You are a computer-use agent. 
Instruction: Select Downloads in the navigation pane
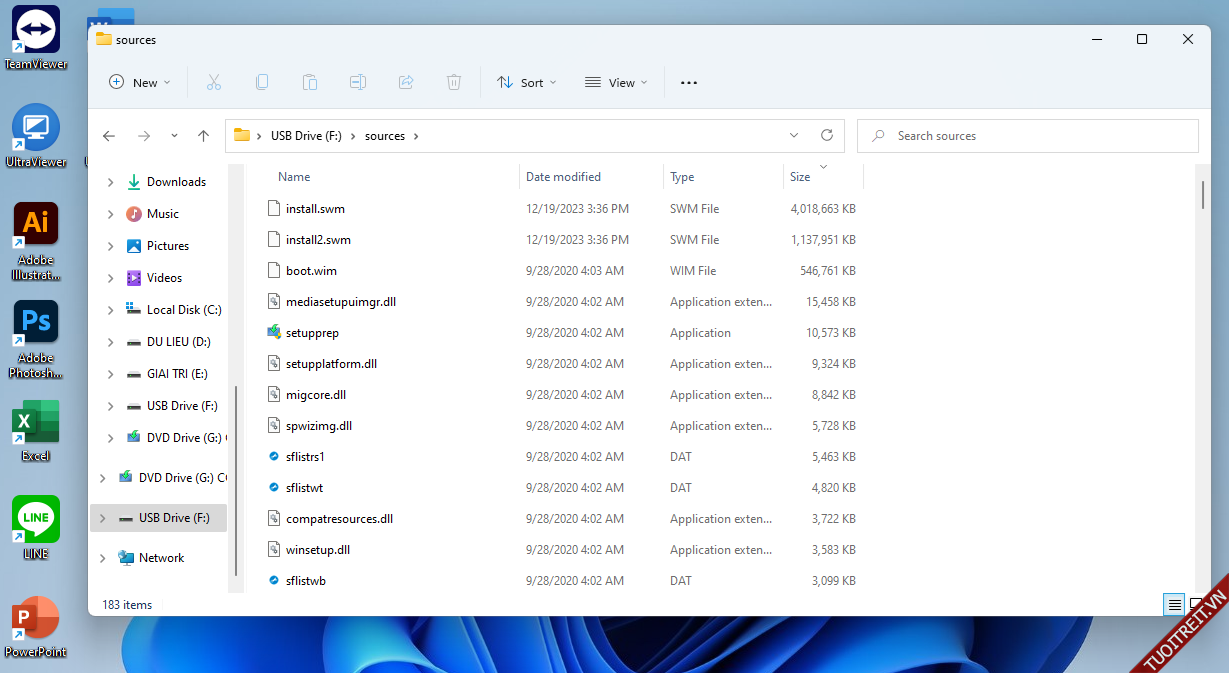176,182
